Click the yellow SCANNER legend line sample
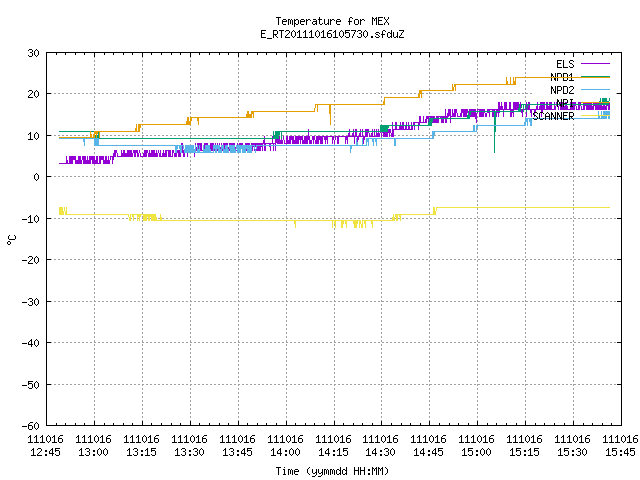 pyautogui.click(x=595, y=116)
